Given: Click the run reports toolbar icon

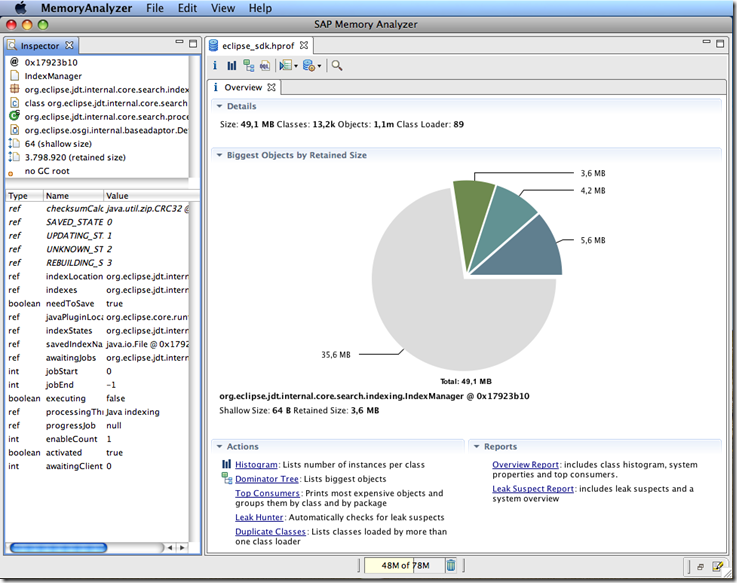Looking at the screenshot, I should pyautogui.click(x=285, y=66).
